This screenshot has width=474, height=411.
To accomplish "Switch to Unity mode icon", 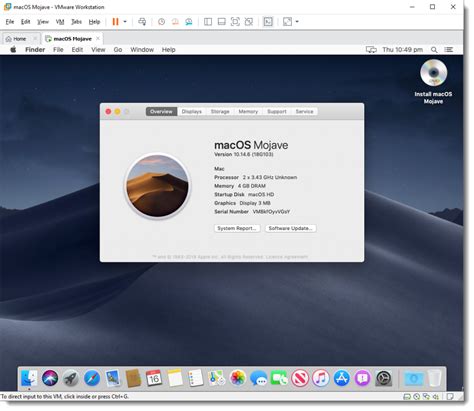I will coord(249,22).
